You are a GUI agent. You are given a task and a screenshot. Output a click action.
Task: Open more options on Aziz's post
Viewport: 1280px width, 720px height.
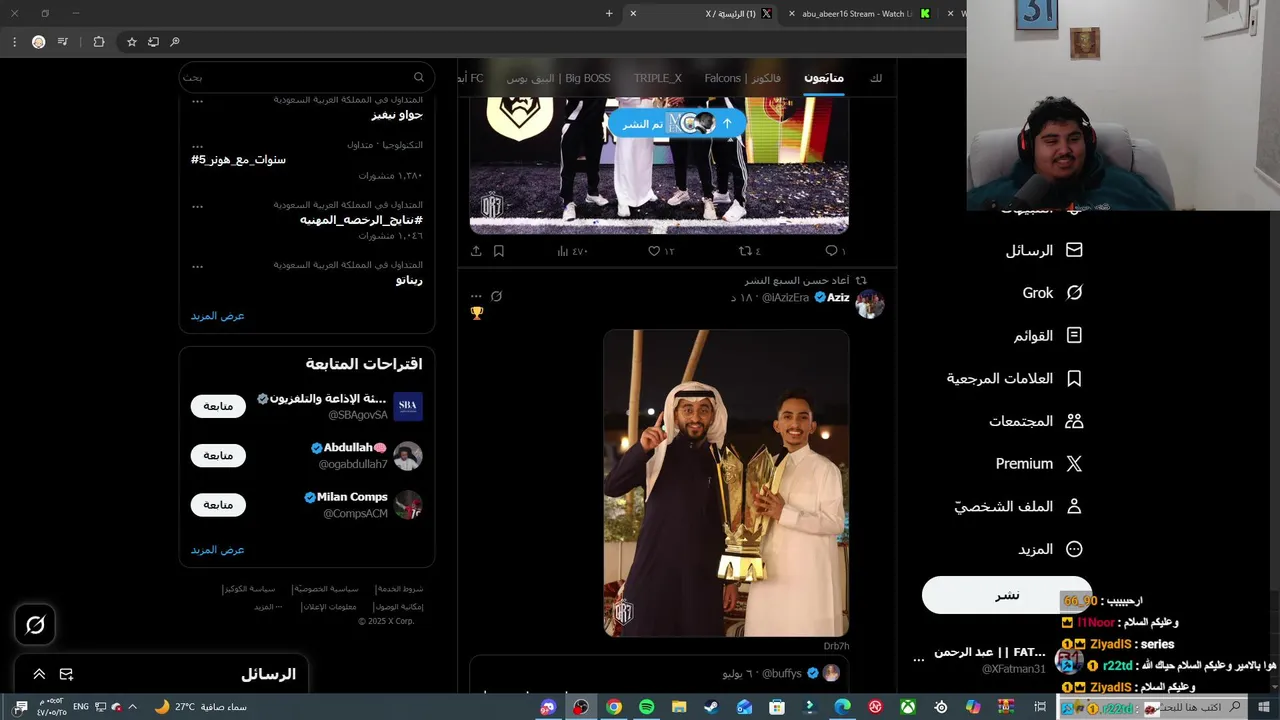coord(476,296)
